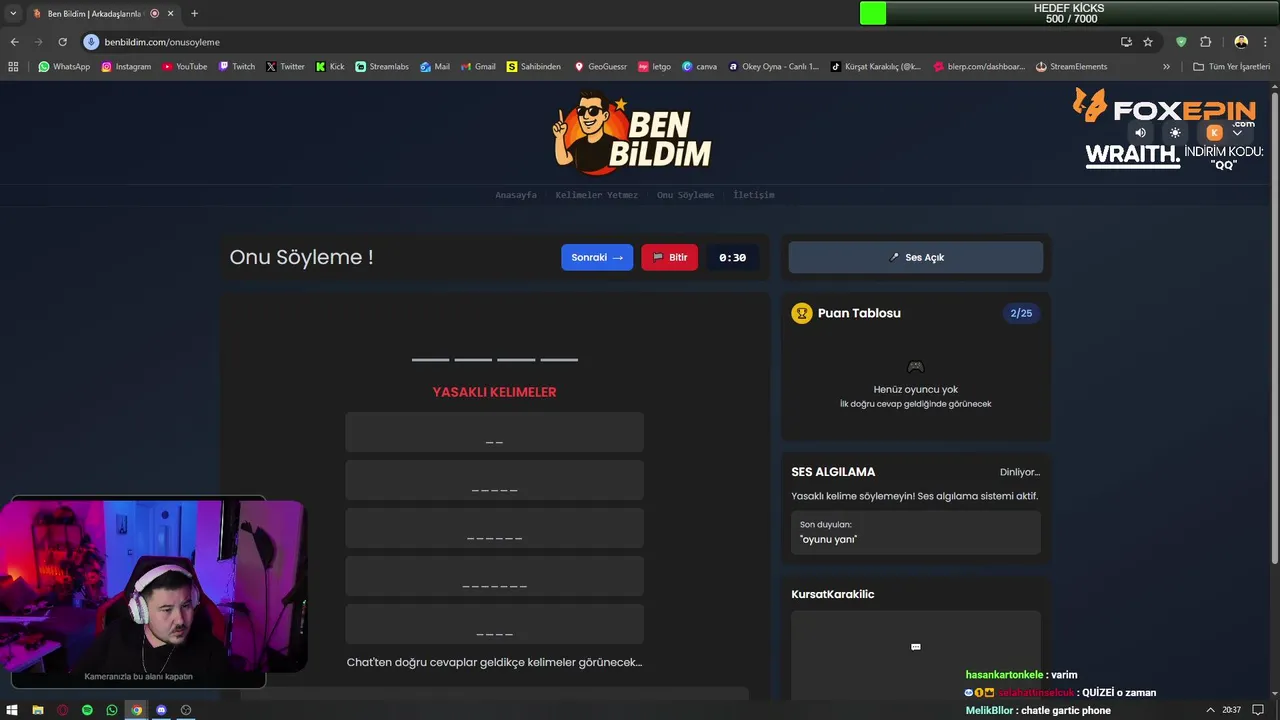Open the Windows Start menu
The width and height of the screenshot is (1280, 720).
[x=12, y=710]
